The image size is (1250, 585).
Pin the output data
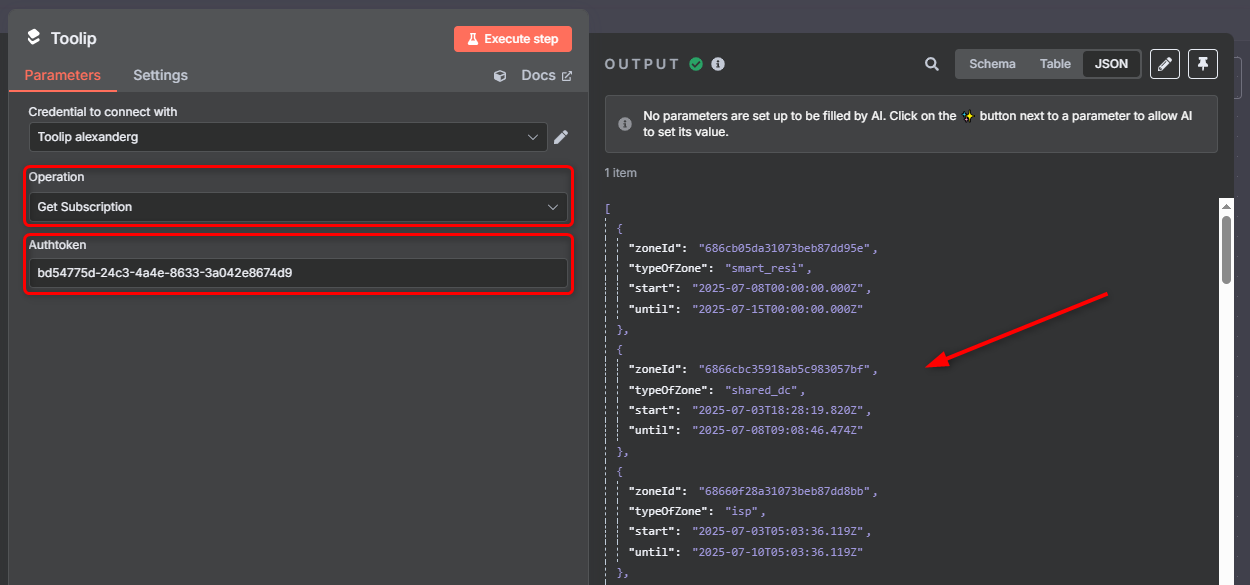click(1203, 64)
